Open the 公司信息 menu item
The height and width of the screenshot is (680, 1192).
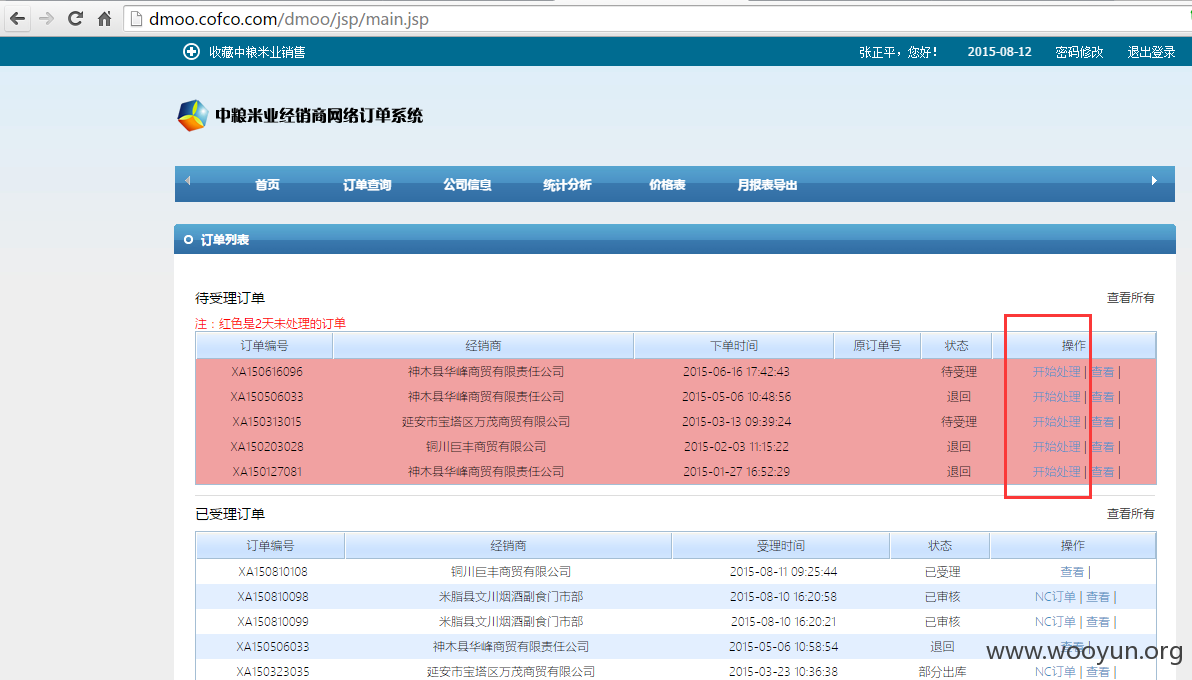(x=468, y=185)
